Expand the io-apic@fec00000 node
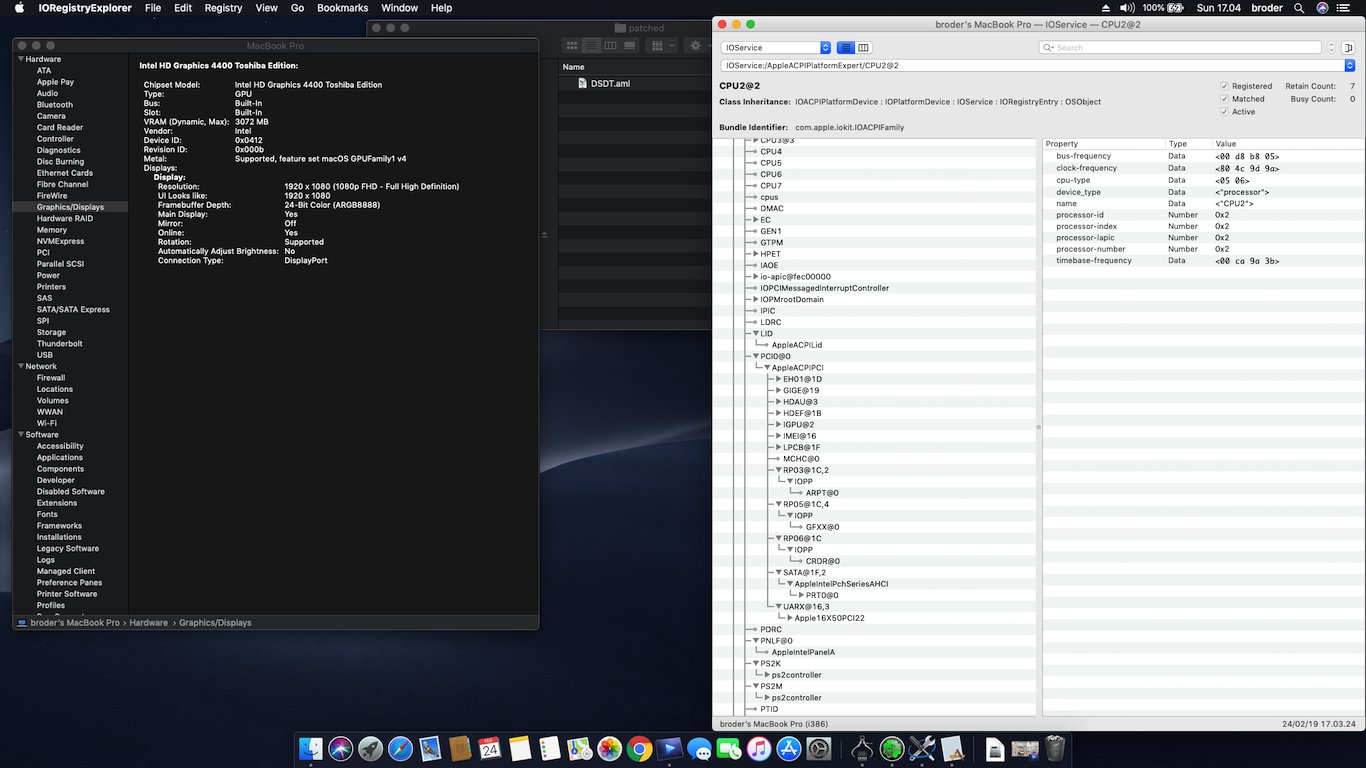The image size is (1366, 768). [756, 277]
